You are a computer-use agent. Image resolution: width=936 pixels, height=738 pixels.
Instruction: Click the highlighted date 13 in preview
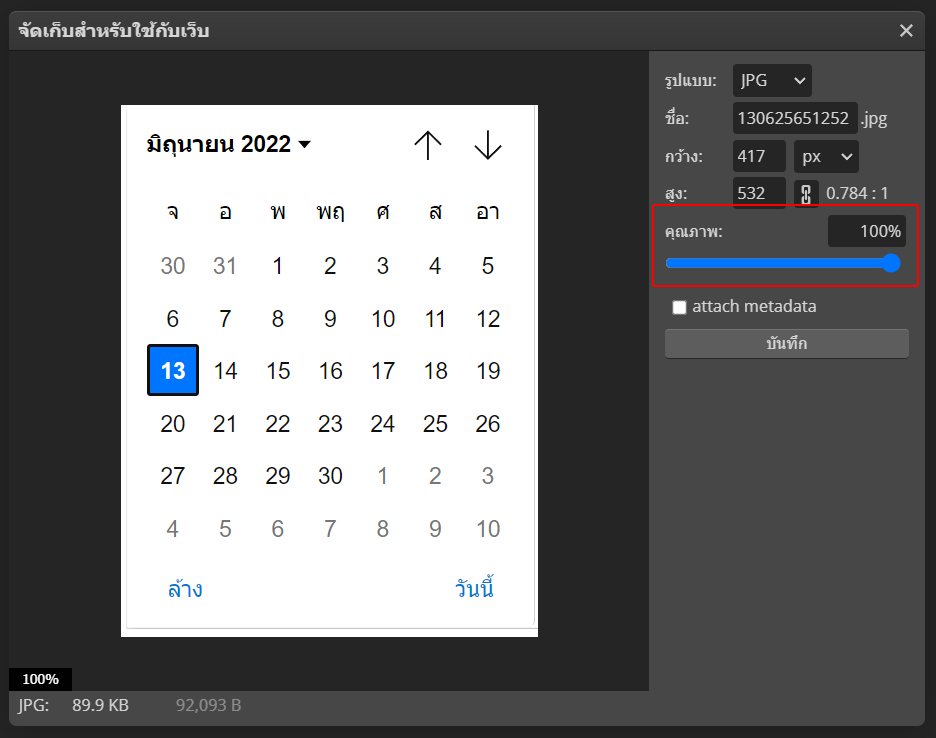click(x=173, y=371)
